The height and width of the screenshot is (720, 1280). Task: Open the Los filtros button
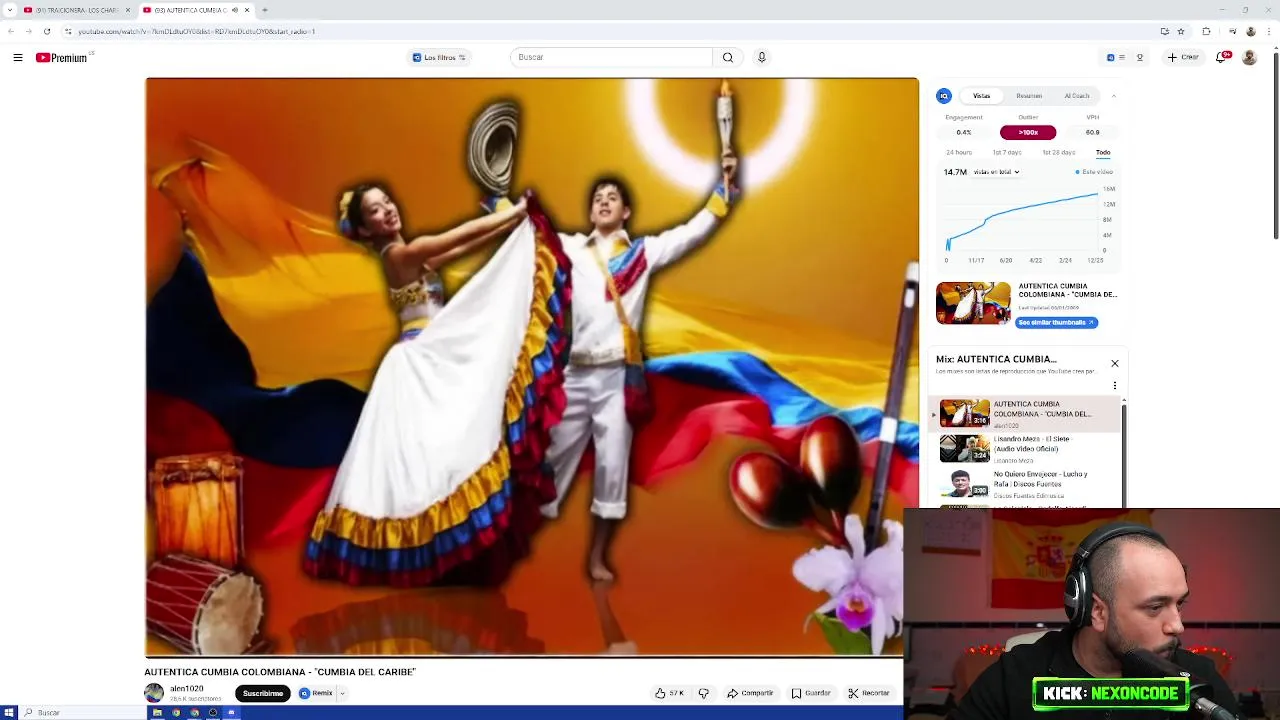[x=439, y=57]
